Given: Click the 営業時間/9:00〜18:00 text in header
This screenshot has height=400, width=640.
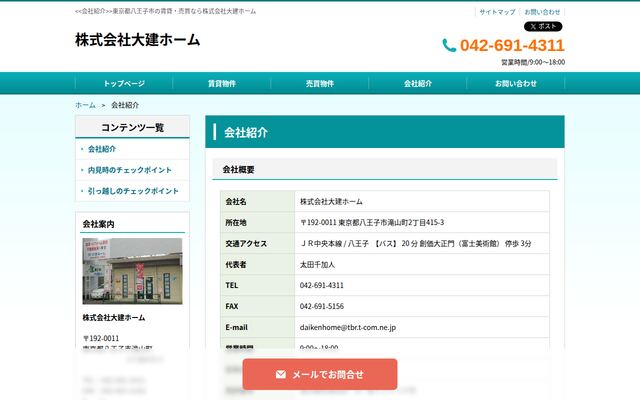Looking at the screenshot, I should click(533, 62).
